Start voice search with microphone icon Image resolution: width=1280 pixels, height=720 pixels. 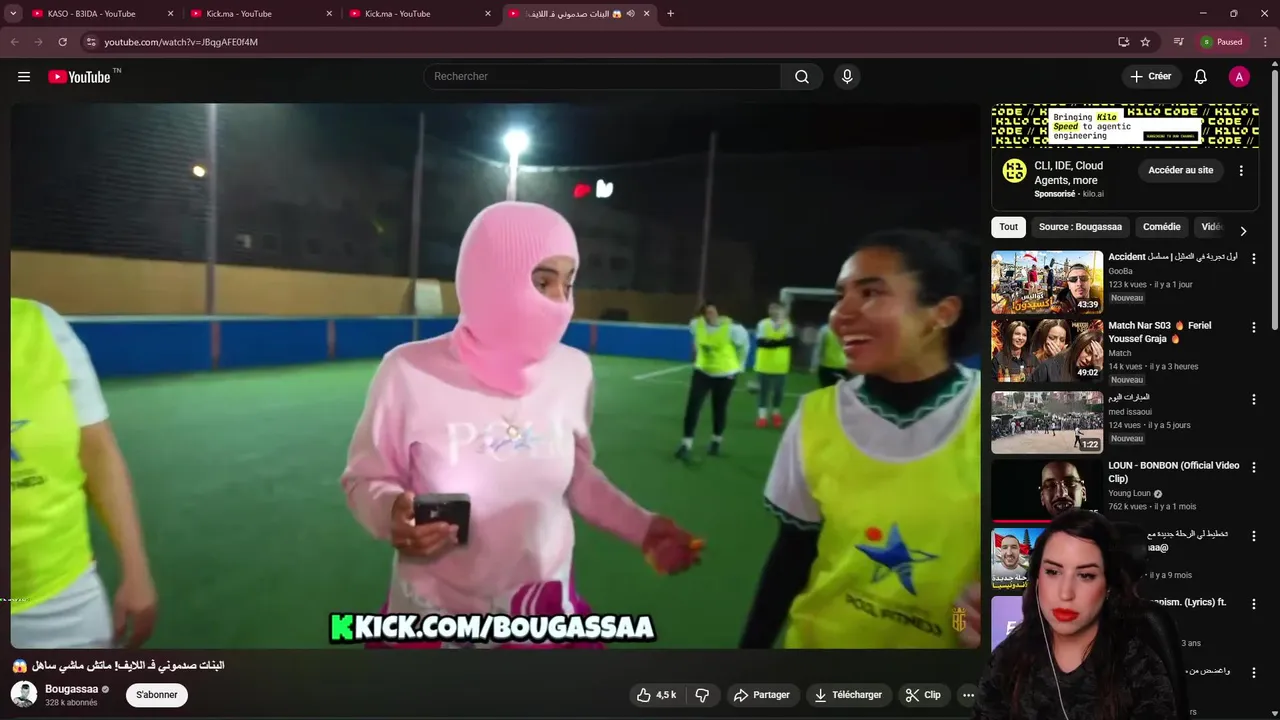[x=847, y=77]
